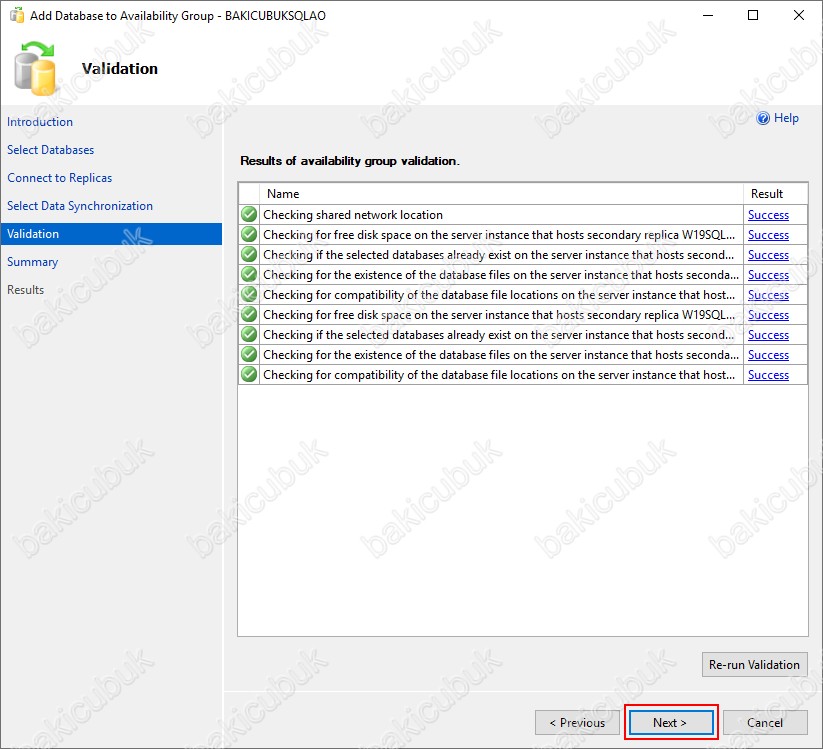
Task: Open Success link for shared network location check
Action: pyautogui.click(x=768, y=215)
